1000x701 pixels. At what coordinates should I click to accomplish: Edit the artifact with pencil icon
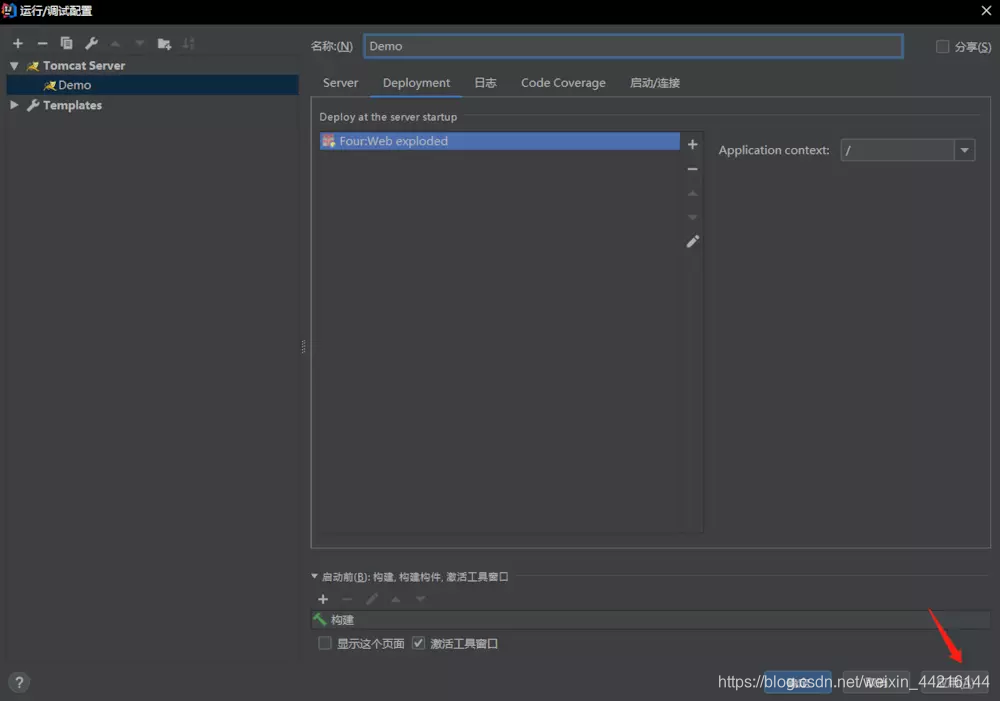[x=693, y=241]
